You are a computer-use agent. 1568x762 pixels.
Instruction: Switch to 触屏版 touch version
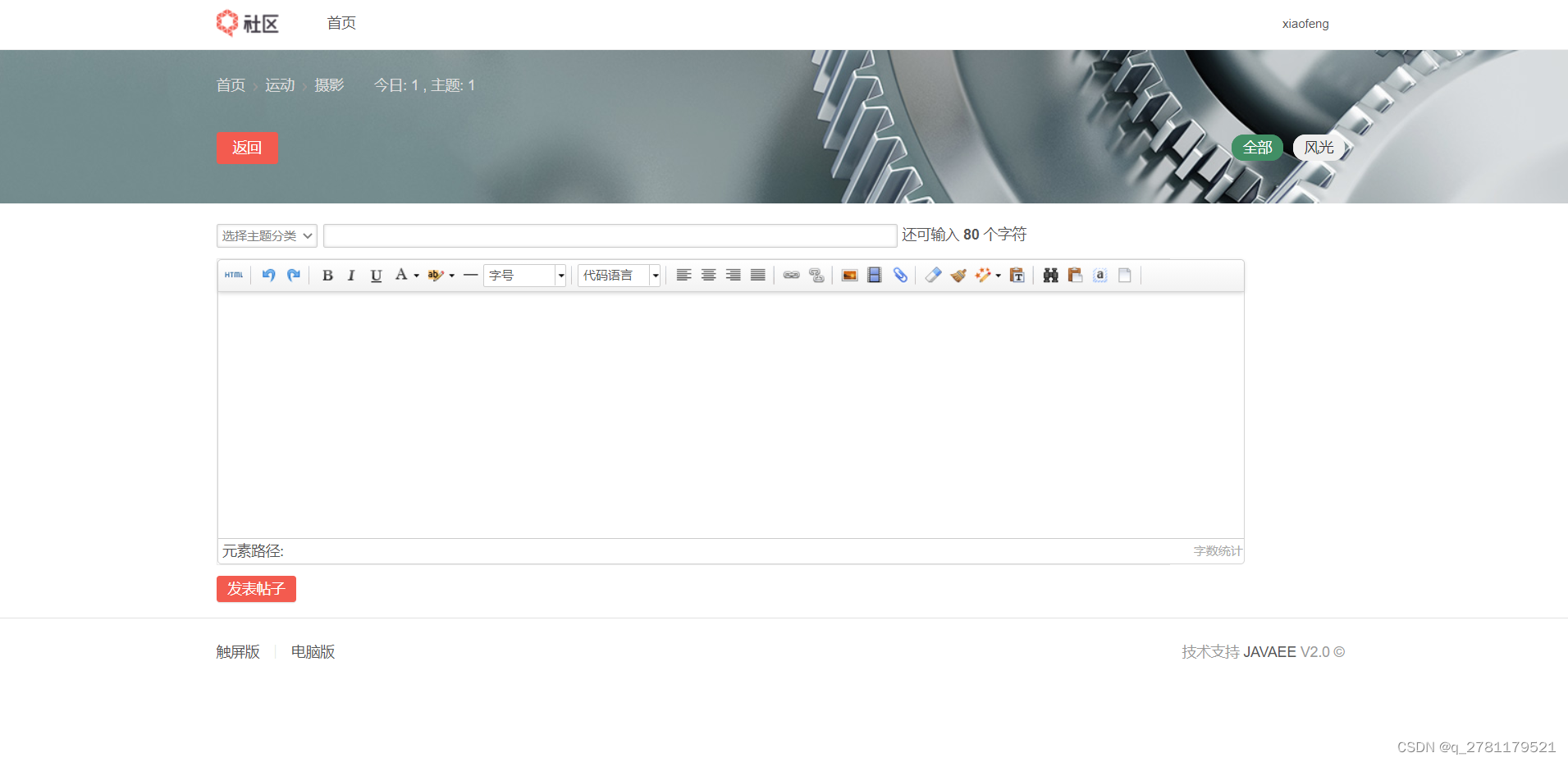click(x=238, y=652)
